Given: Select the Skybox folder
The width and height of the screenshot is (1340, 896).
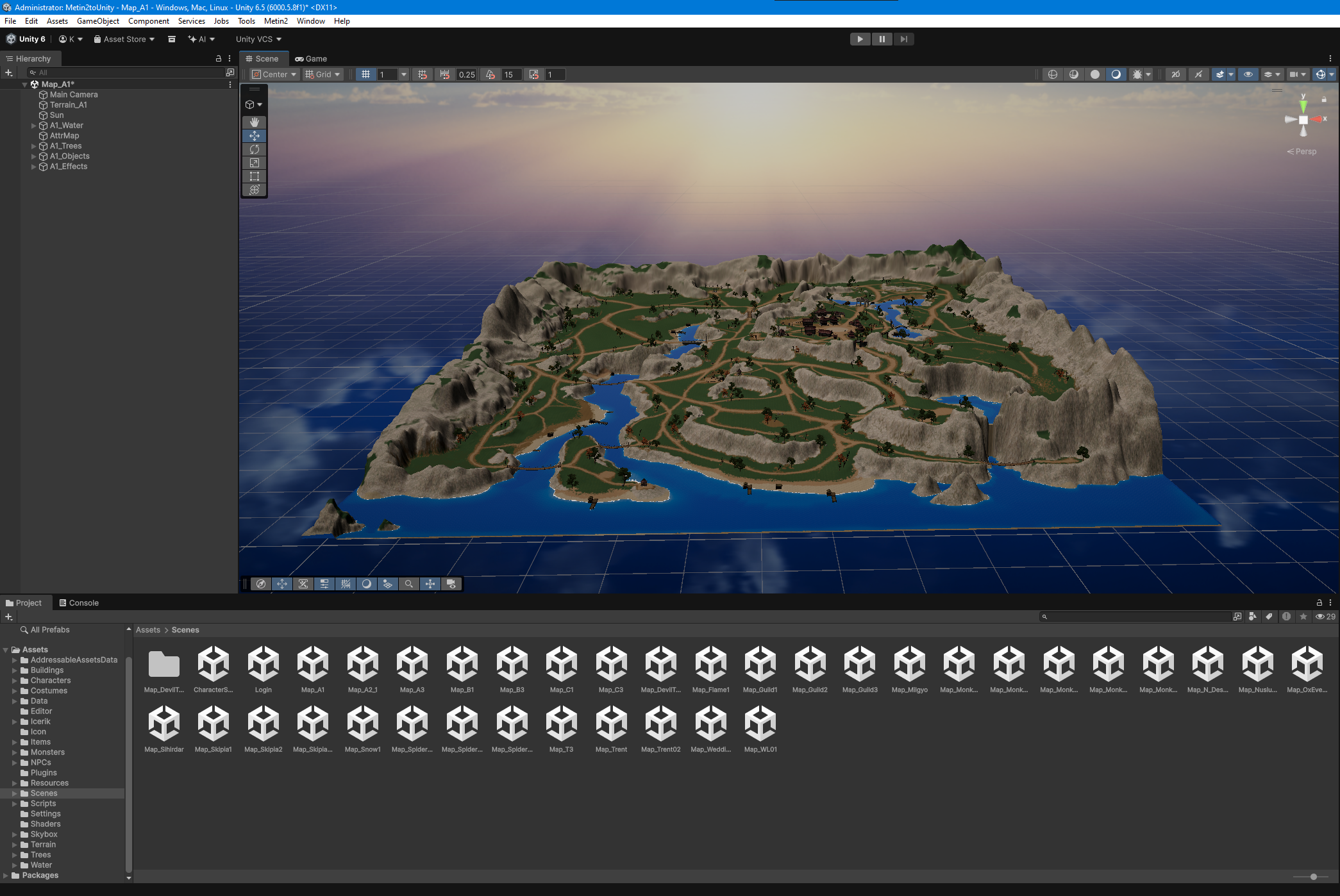Looking at the screenshot, I should tap(44, 834).
